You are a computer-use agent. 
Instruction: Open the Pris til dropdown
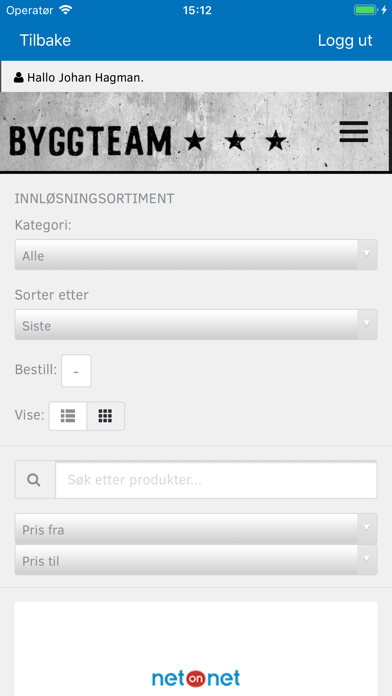[196, 560]
